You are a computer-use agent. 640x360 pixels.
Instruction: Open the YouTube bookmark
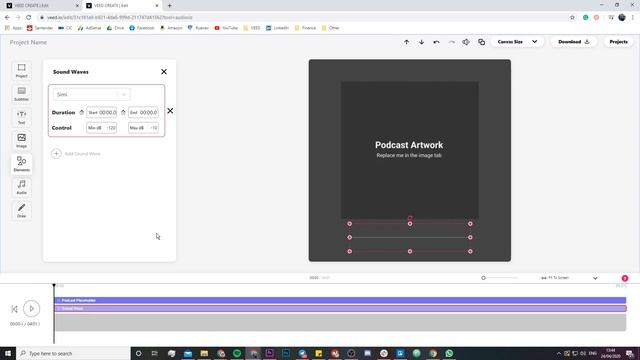click(226, 28)
